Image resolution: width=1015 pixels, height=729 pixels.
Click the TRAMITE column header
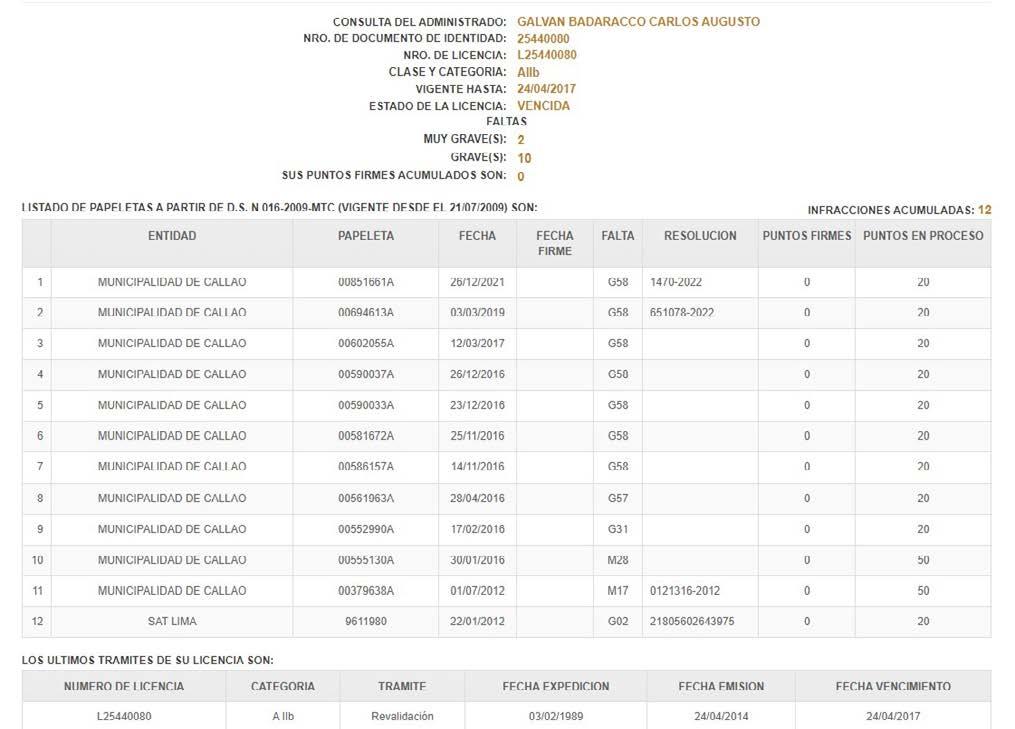tap(402, 686)
